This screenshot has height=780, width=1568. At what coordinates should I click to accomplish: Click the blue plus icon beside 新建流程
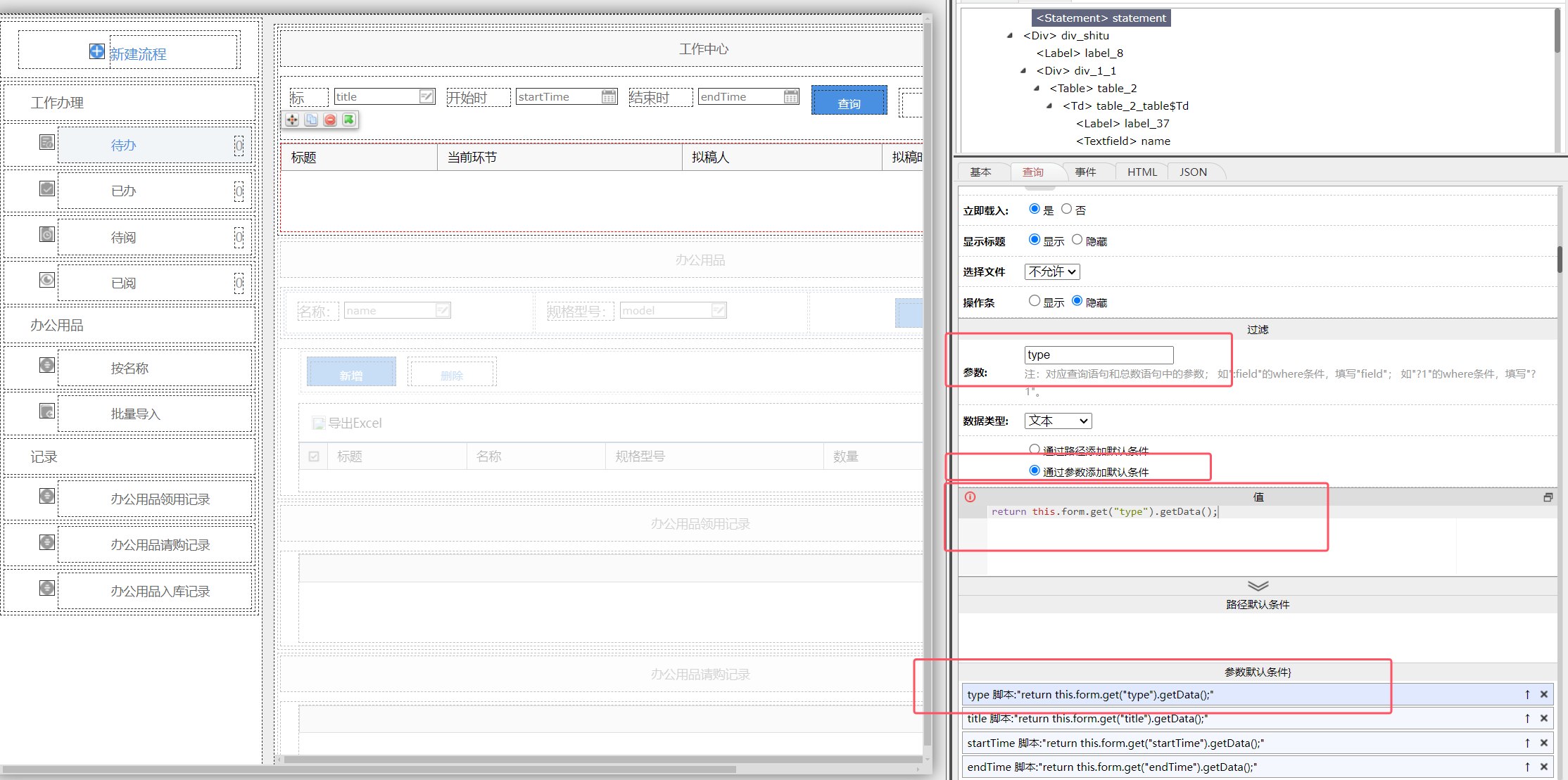(x=97, y=51)
